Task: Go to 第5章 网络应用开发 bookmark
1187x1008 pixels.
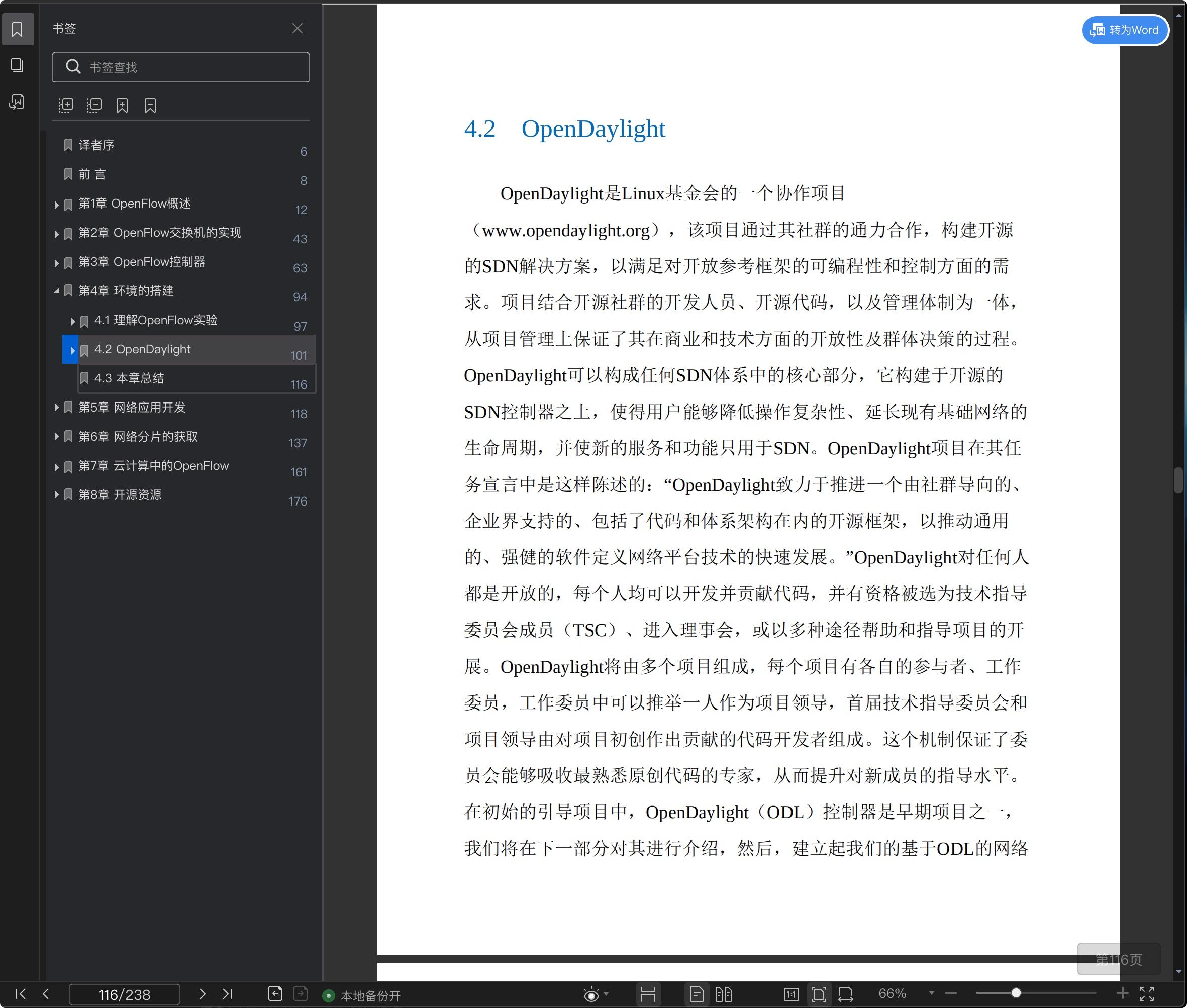Action: tap(132, 408)
